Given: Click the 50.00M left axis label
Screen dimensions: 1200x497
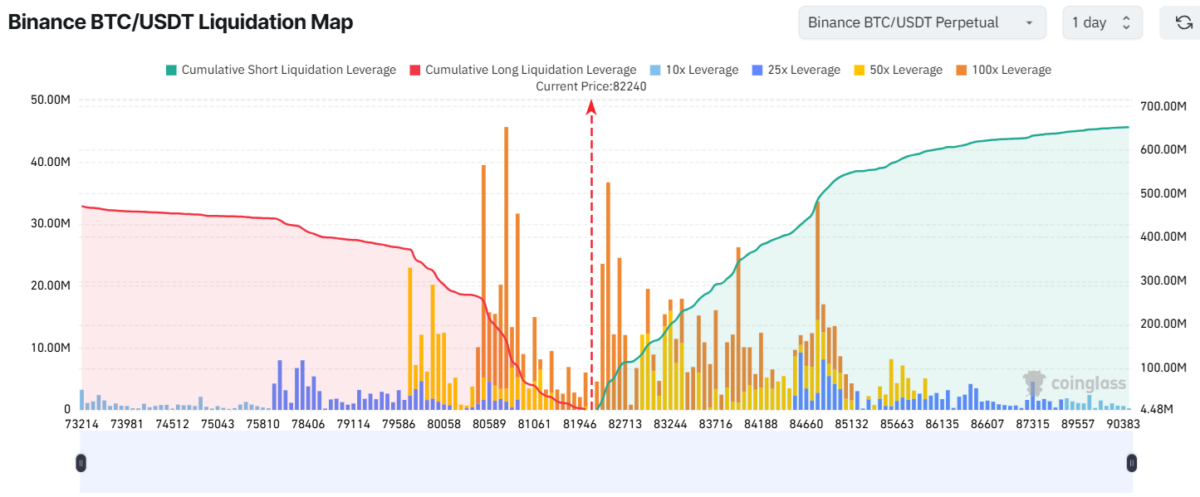Looking at the screenshot, I should tap(51, 100).
